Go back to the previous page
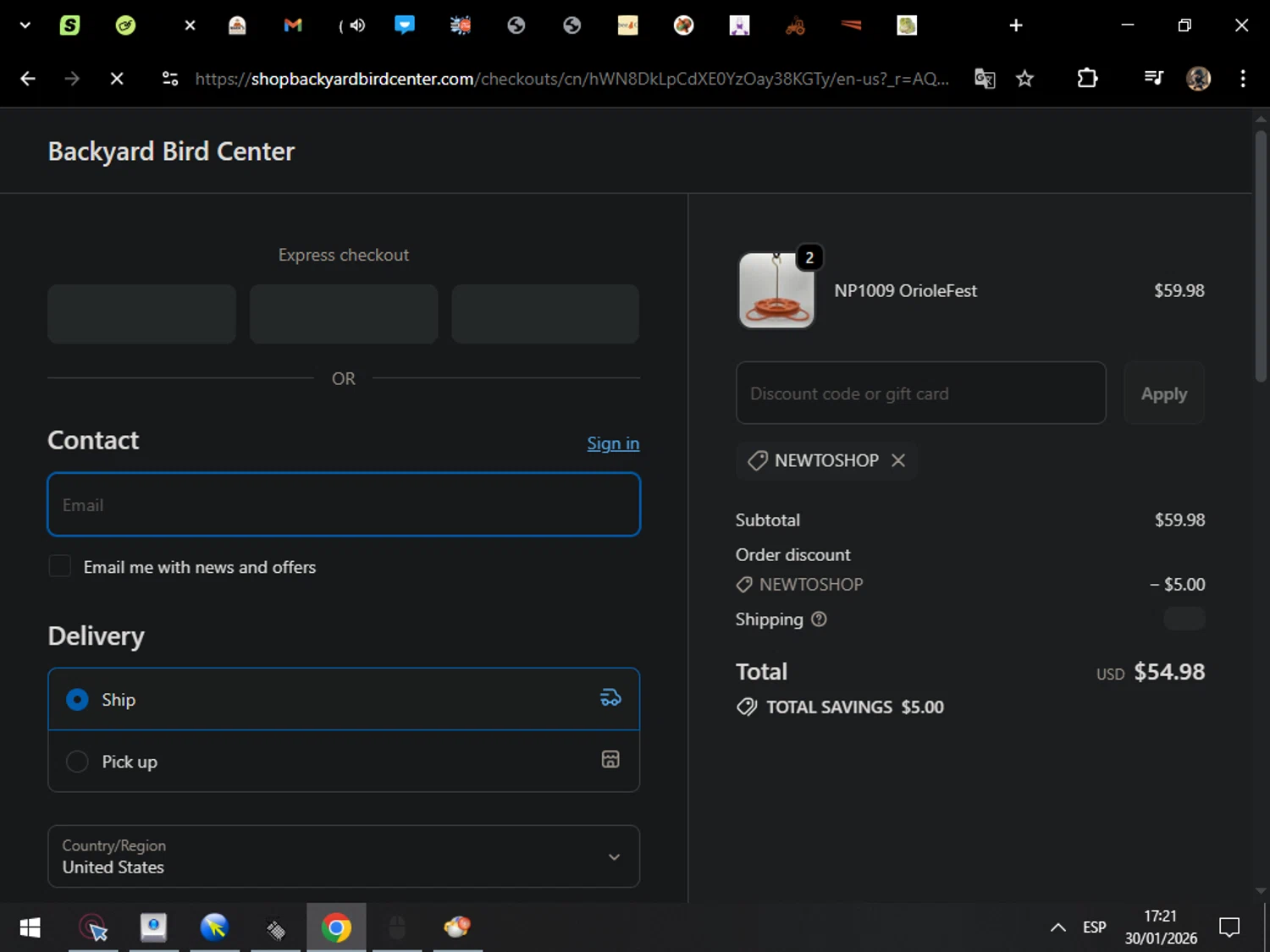Image resolution: width=1270 pixels, height=952 pixels. click(x=28, y=79)
